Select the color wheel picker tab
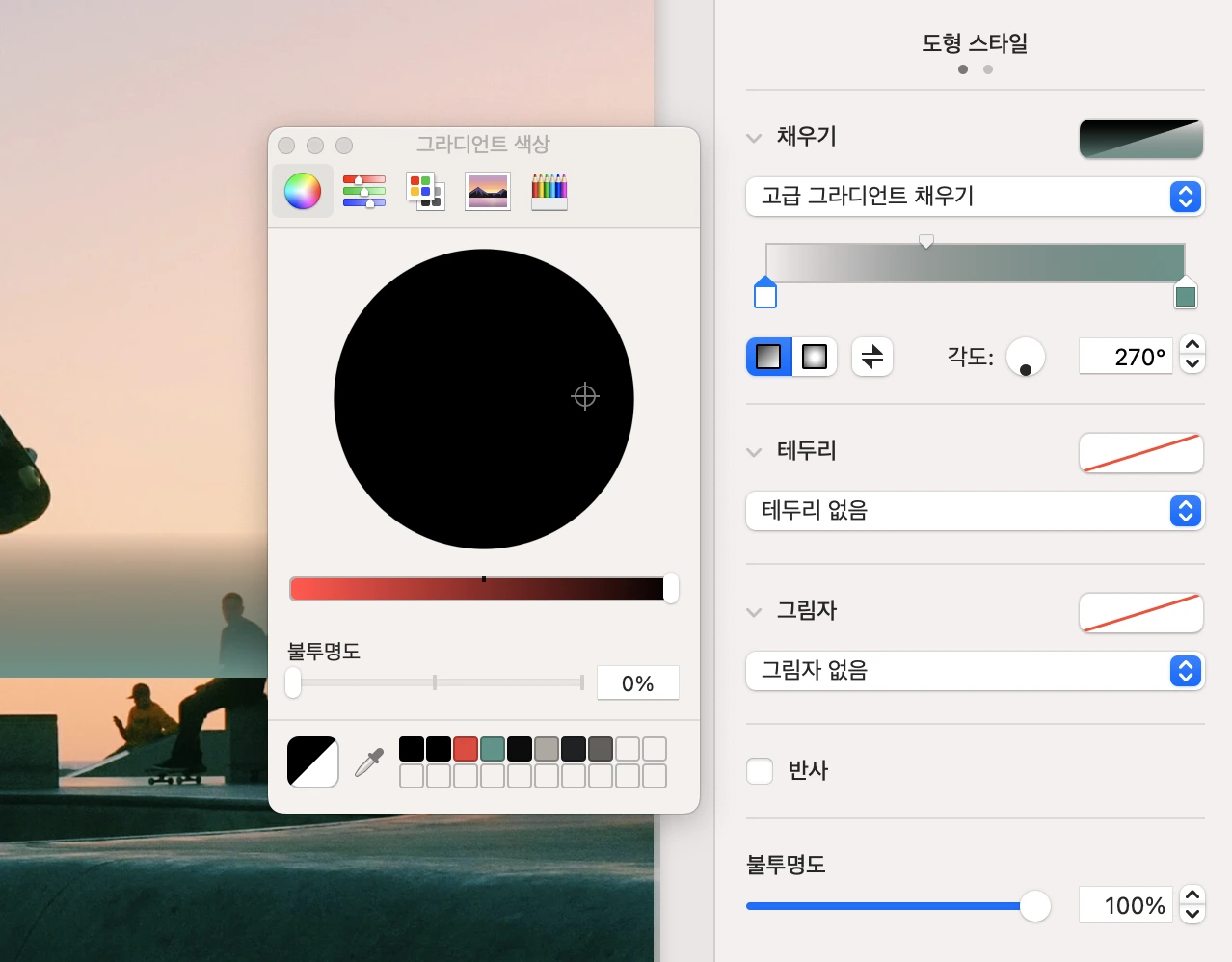The width and height of the screenshot is (1232, 962). tap(303, 191)
